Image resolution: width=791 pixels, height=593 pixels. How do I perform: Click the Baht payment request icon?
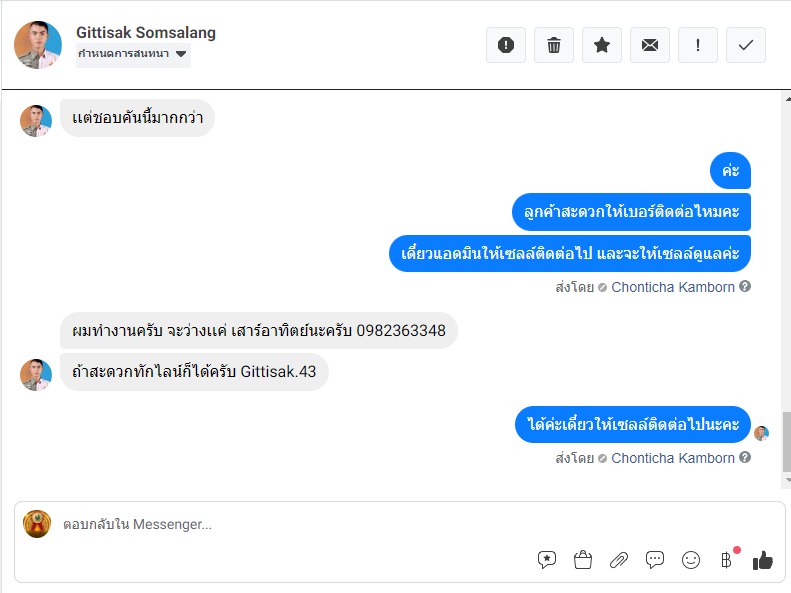tap(727, 560)
